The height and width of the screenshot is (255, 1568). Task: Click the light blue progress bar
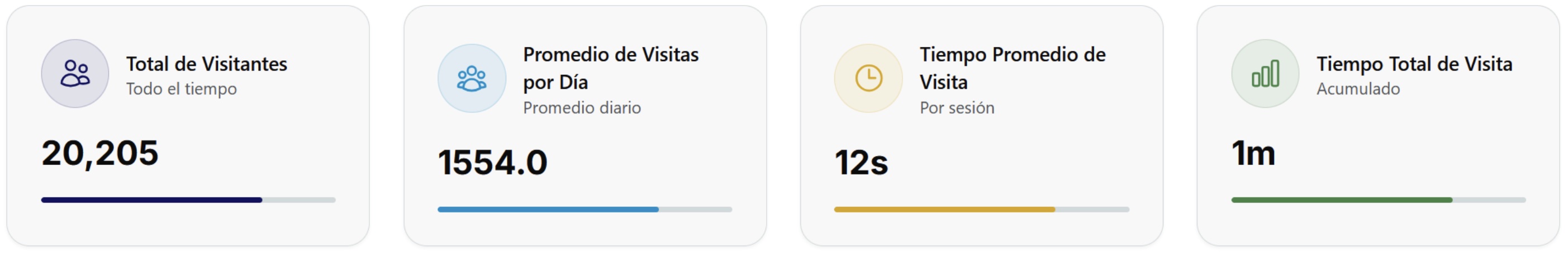click(x=548, y=209)
